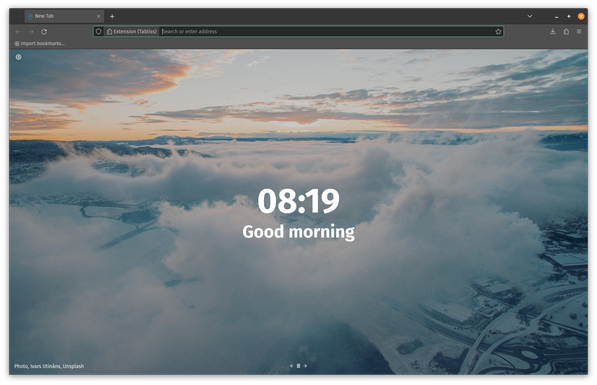Open the downloads panel

pos(552,32)
